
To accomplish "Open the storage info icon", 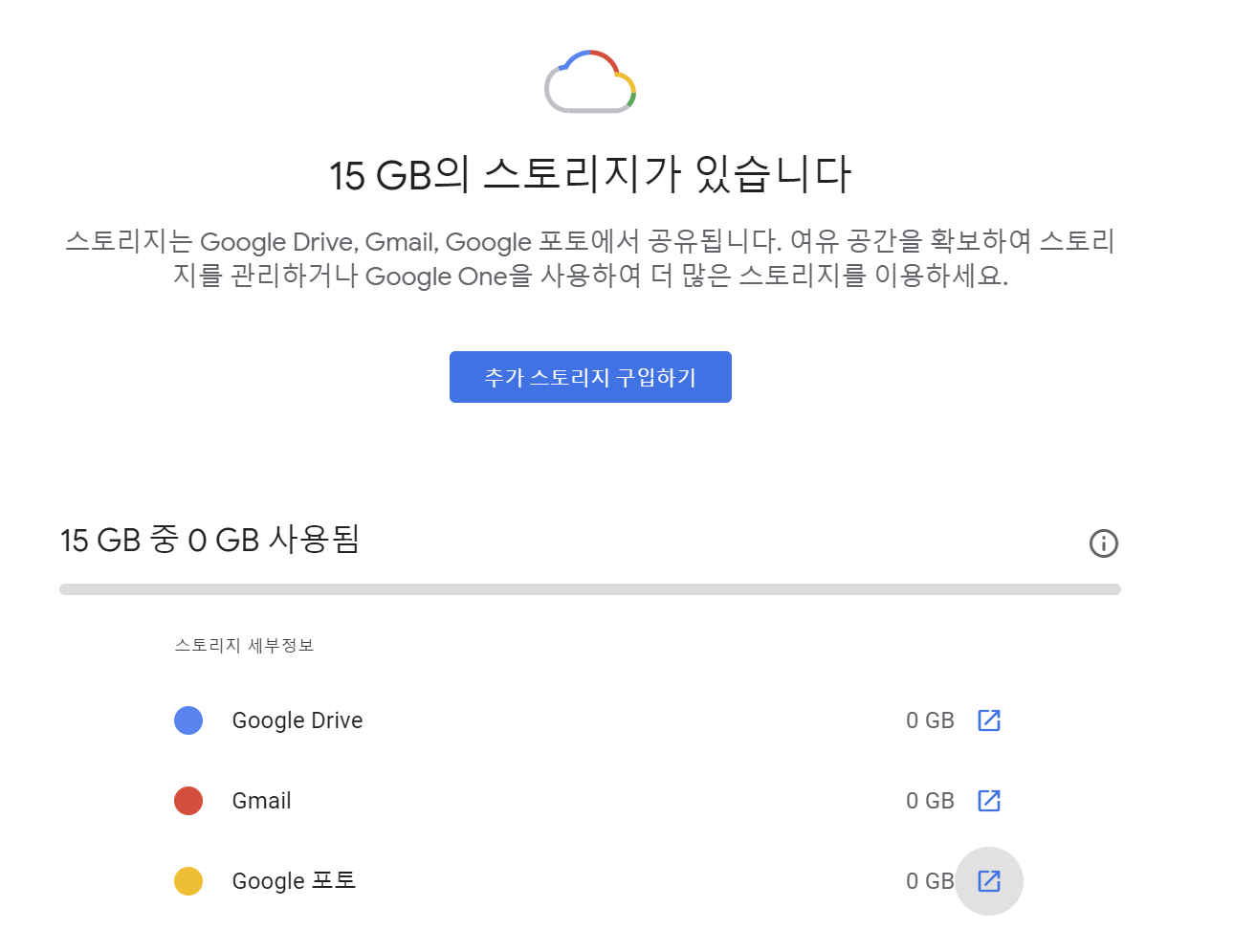I will tap(1103, 543).
